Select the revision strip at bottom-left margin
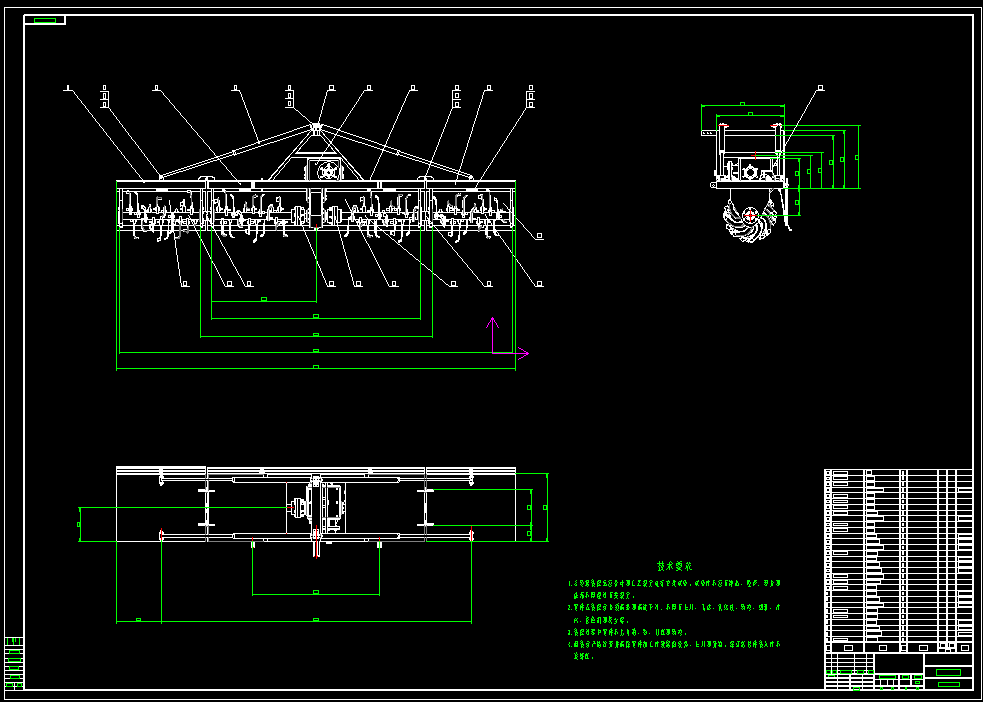Viewport: 983px width, 702px height. pos(14,663)
